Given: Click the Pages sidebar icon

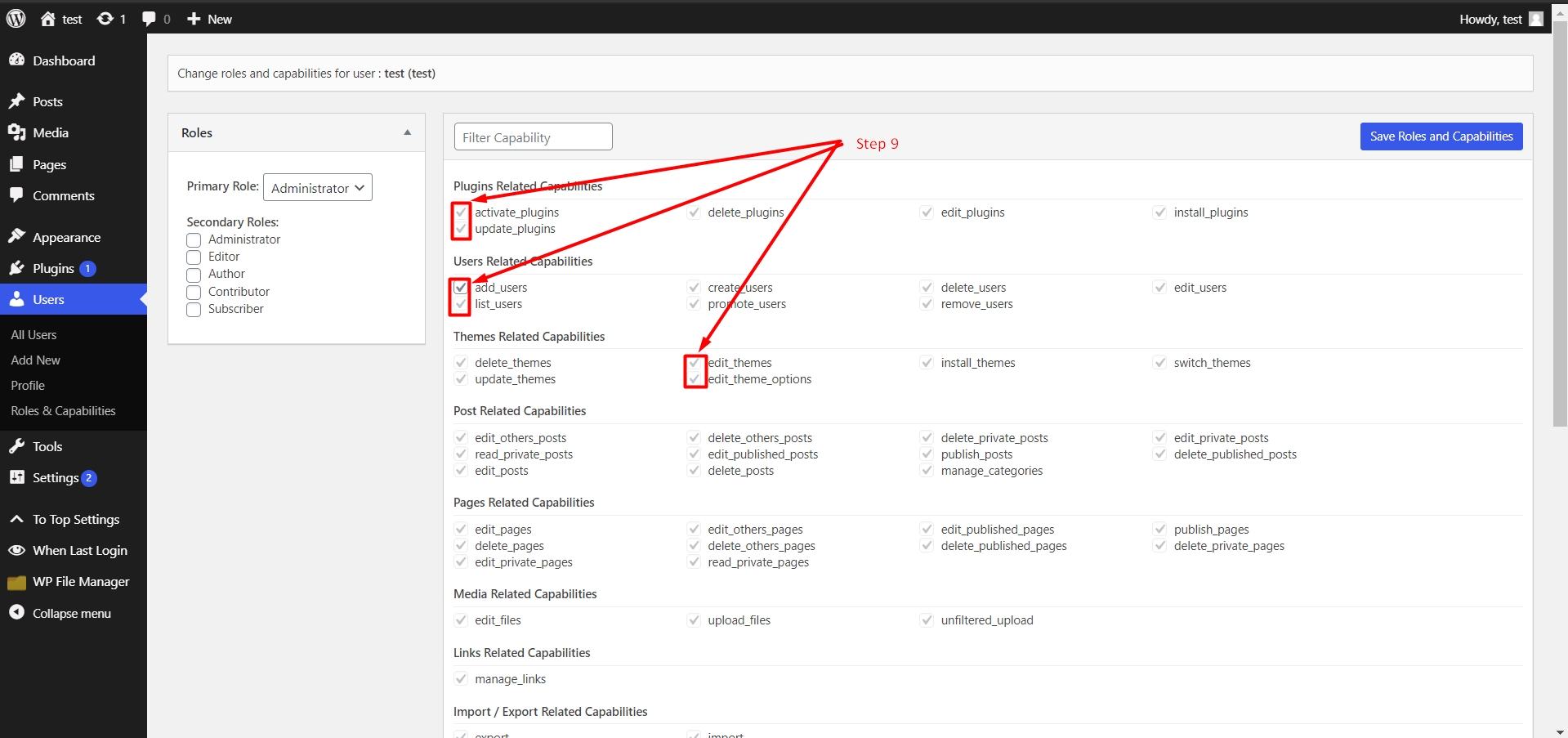Looking at the screenshot, I should pyautogui.click(x=16, y=164).
